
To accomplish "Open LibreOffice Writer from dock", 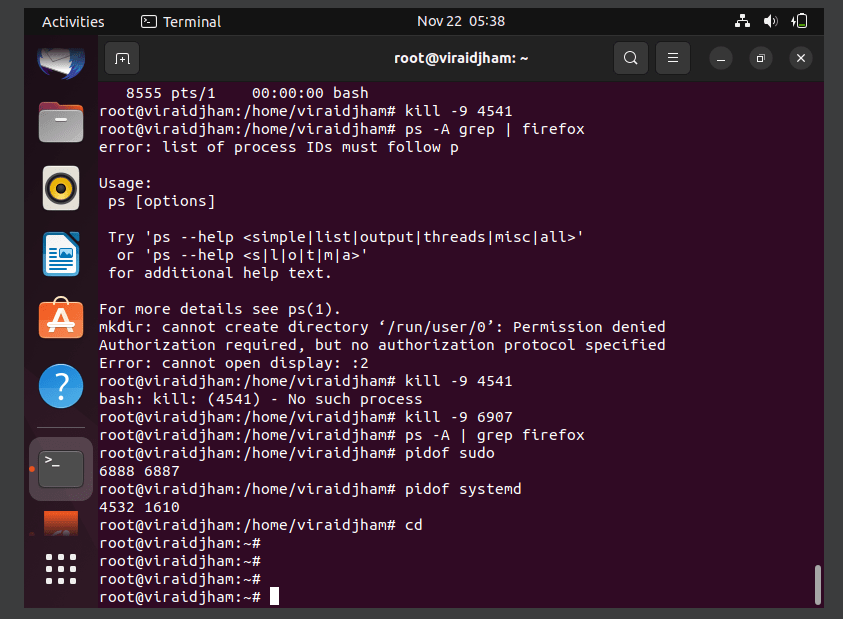I will (61, 254).
